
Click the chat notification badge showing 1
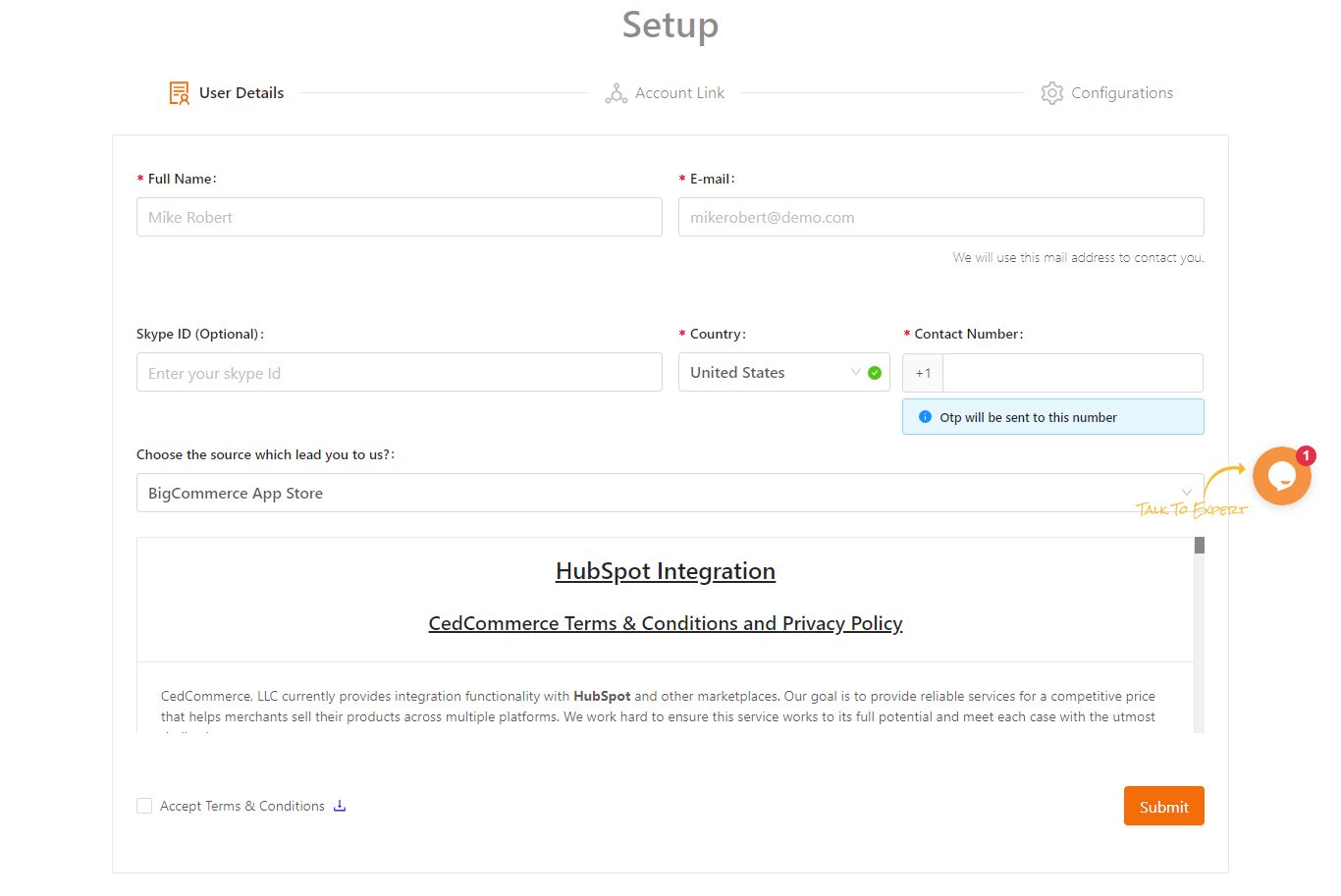[1306, 456]
